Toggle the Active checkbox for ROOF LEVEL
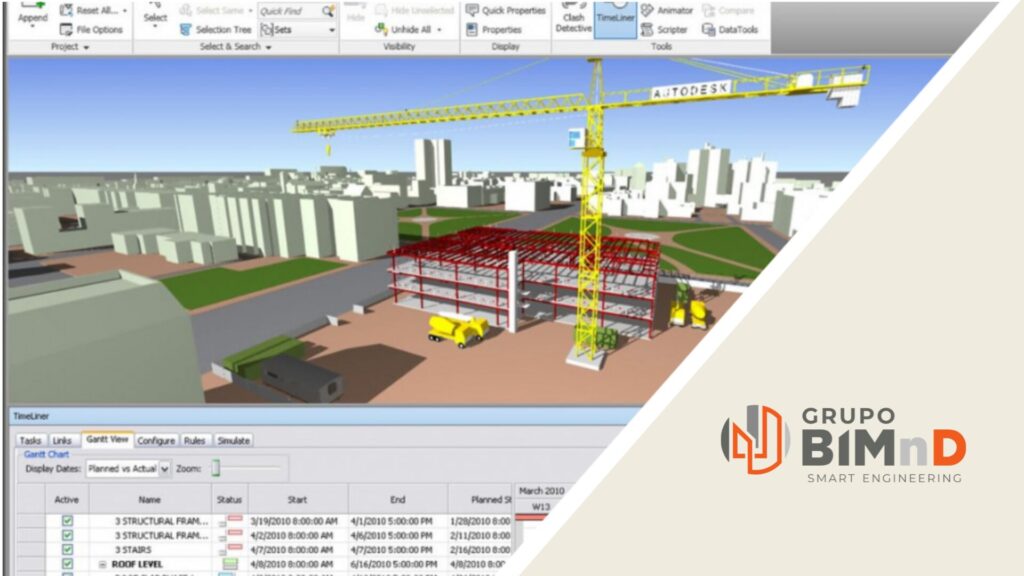 point(67,564)
